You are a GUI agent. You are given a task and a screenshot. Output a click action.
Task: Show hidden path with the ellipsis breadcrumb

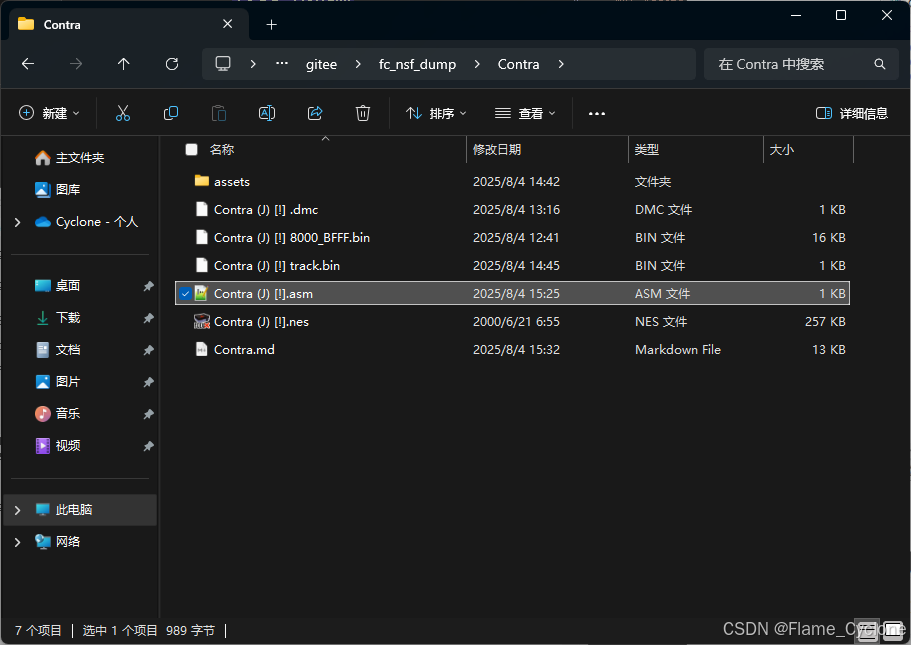click(282, 64)
